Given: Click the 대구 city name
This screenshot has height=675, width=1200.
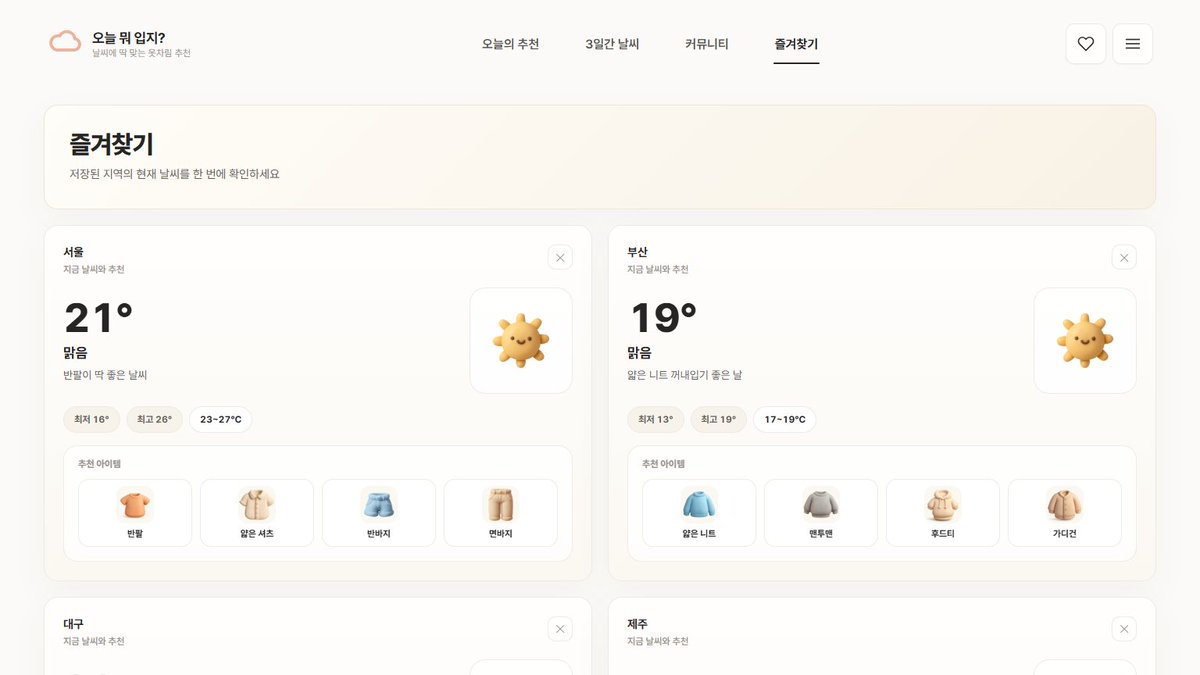Looking at the screenshot, I should pyautogui.click(x=74, y=624).
